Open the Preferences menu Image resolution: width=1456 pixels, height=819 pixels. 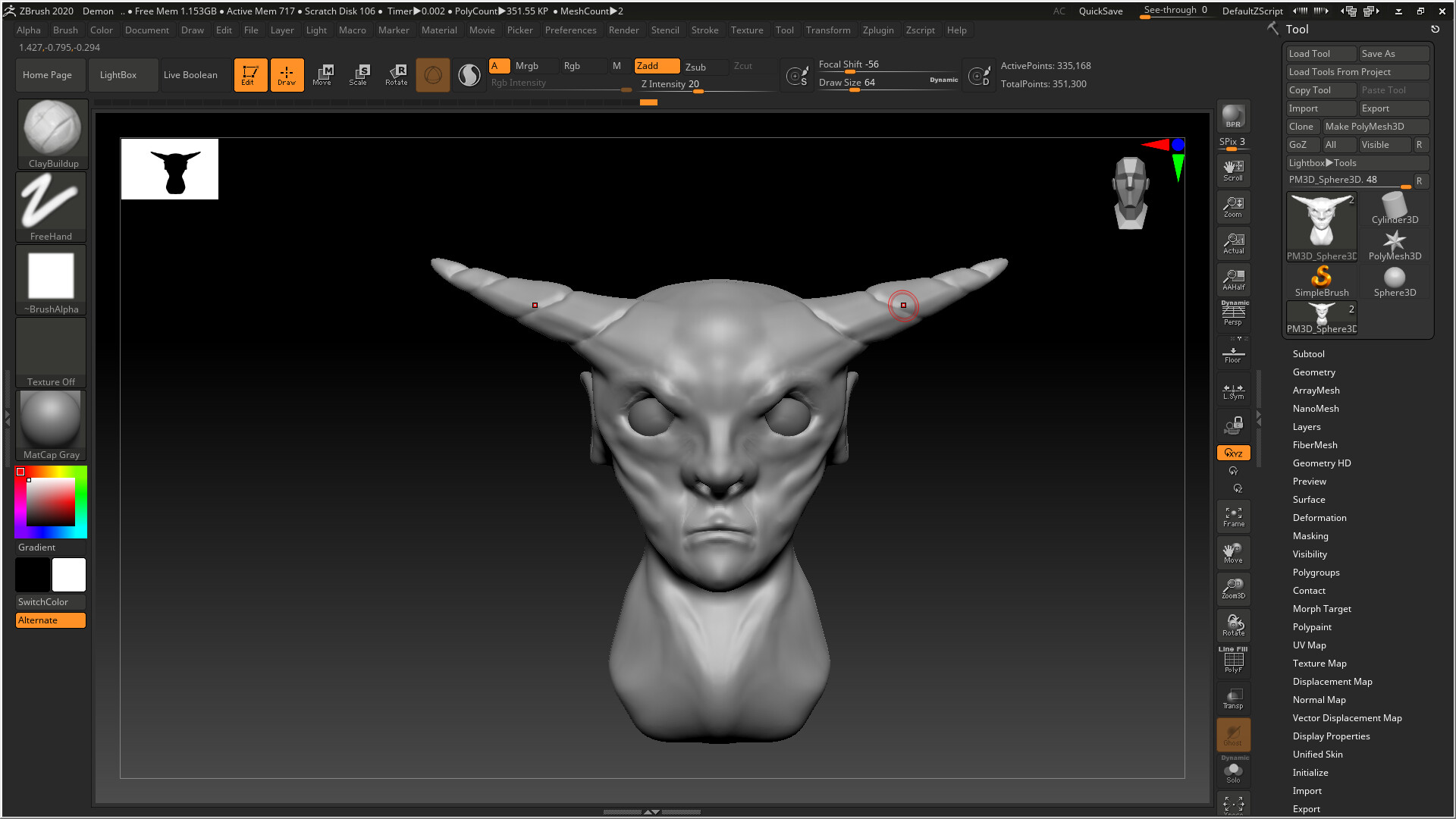570,30
